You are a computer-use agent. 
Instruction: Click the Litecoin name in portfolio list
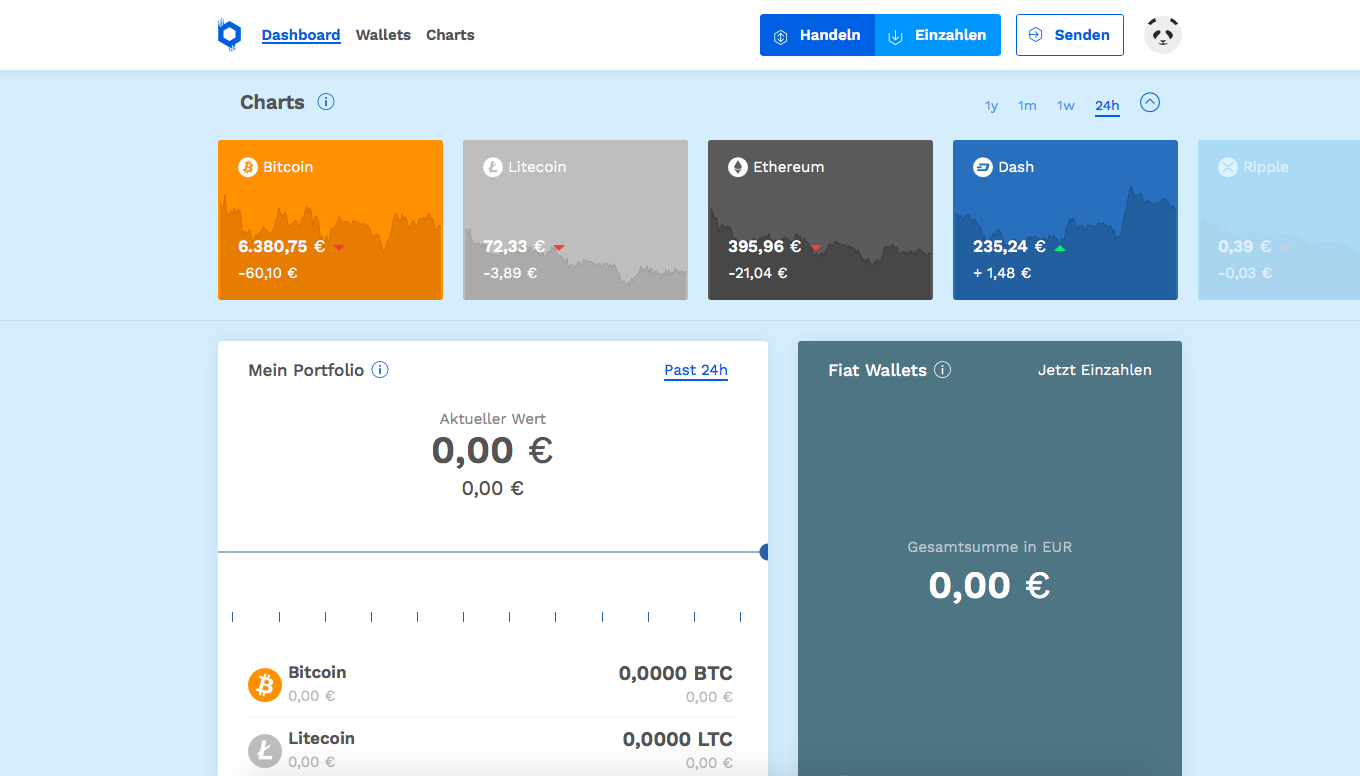click(321, 738)
